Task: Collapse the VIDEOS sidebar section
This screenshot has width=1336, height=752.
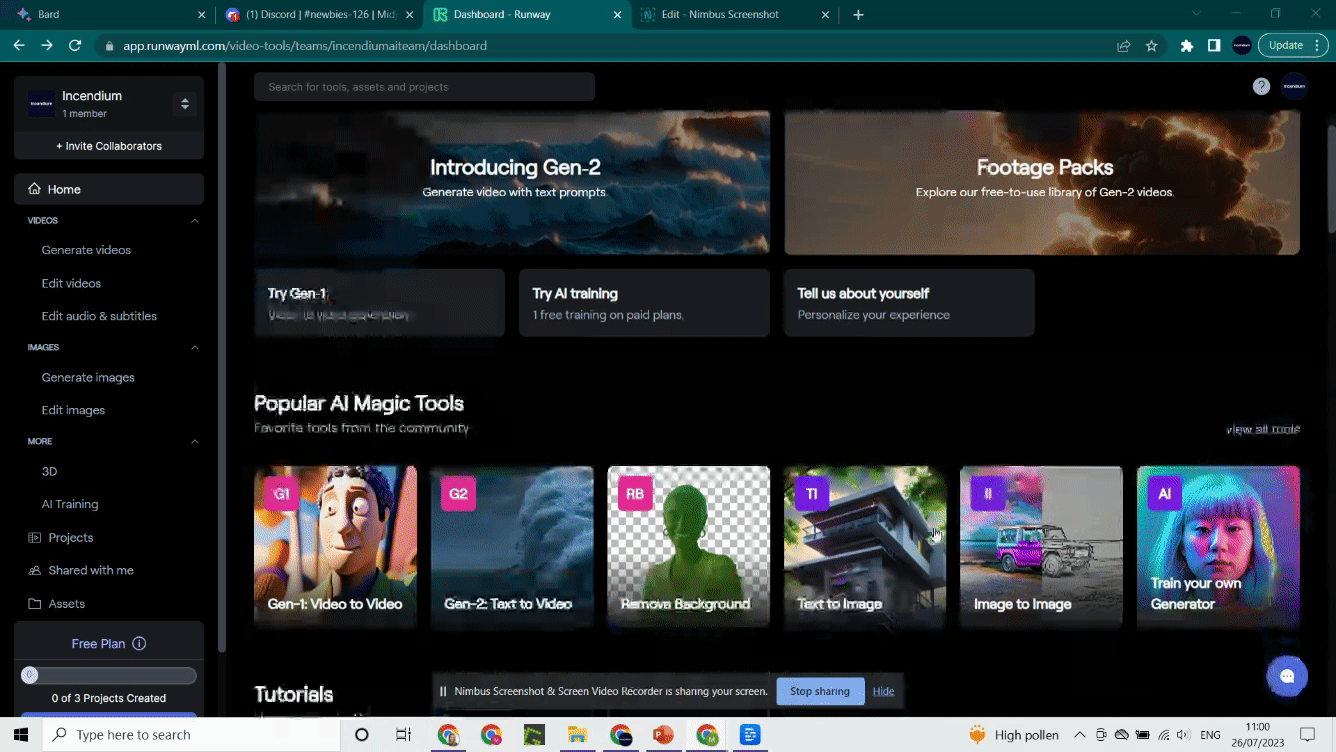Action: 195,221
